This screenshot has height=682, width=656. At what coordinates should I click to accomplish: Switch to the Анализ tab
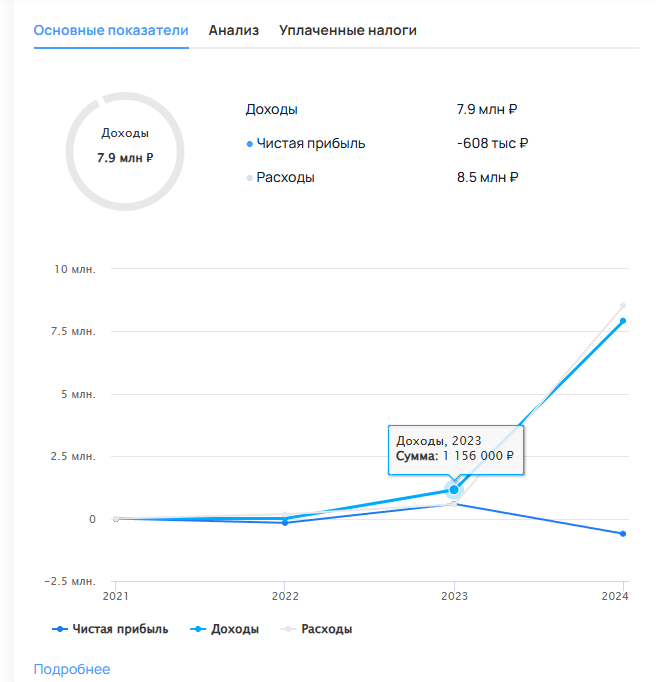coord(233,30)
